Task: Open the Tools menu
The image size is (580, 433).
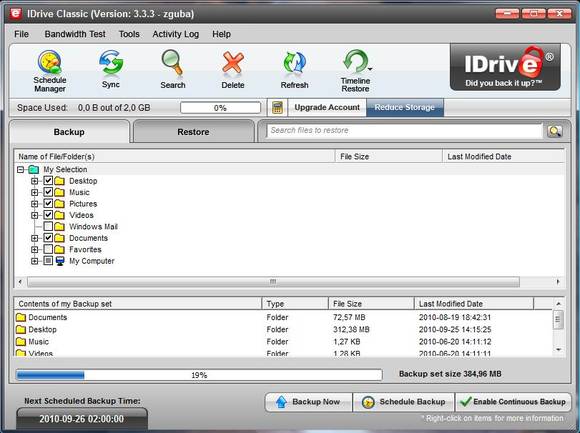Action: point(129,34)
